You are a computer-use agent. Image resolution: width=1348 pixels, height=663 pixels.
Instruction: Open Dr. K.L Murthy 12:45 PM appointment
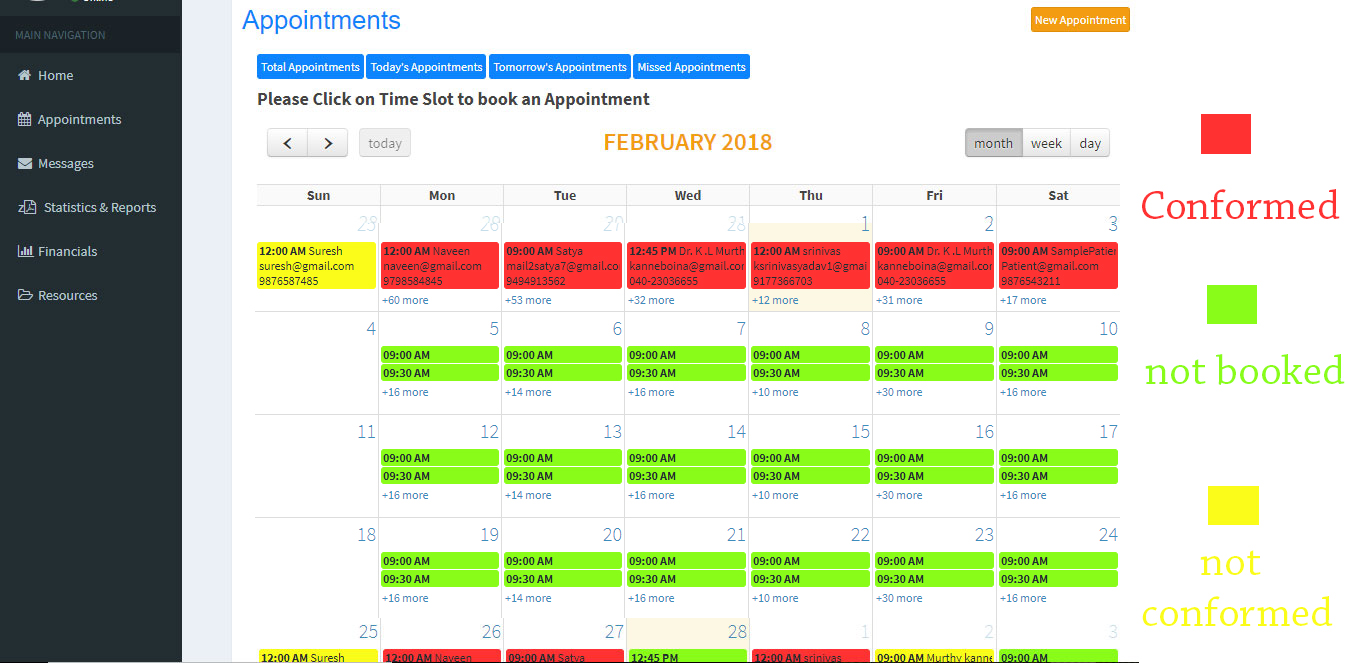(687, 266)
